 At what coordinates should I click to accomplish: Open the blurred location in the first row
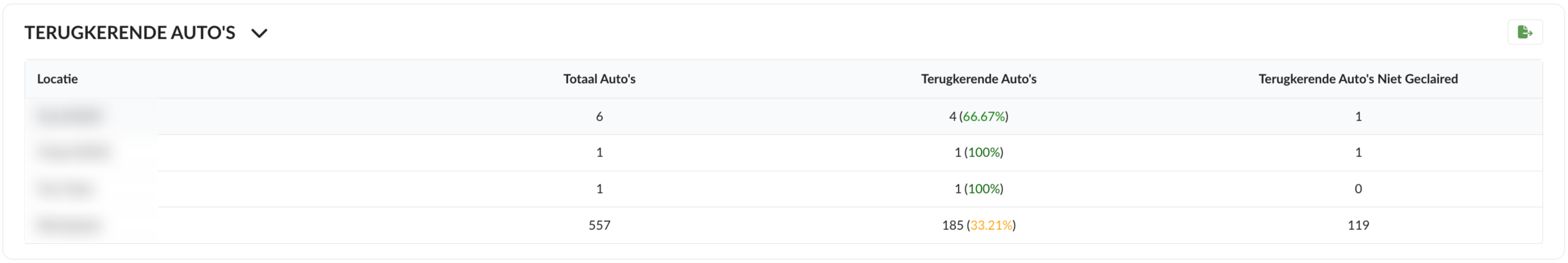point(69,116)
